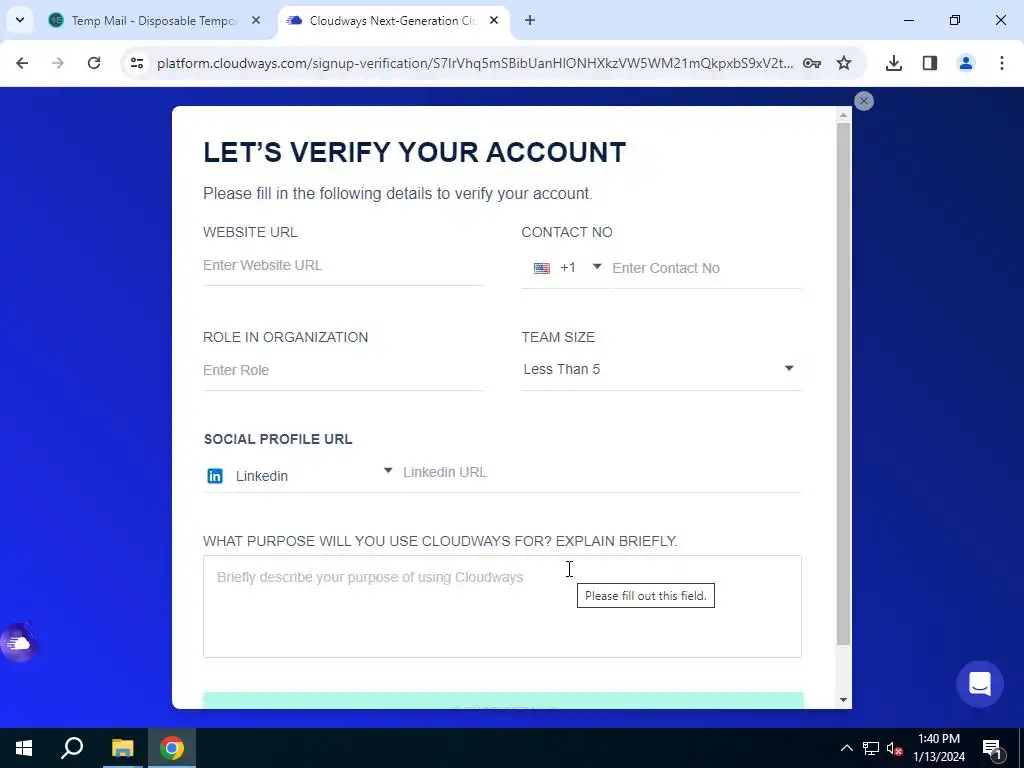1024x768 pixels.
Task: Click the Cloudways floating cloud icon
Action: click(19, 643)
